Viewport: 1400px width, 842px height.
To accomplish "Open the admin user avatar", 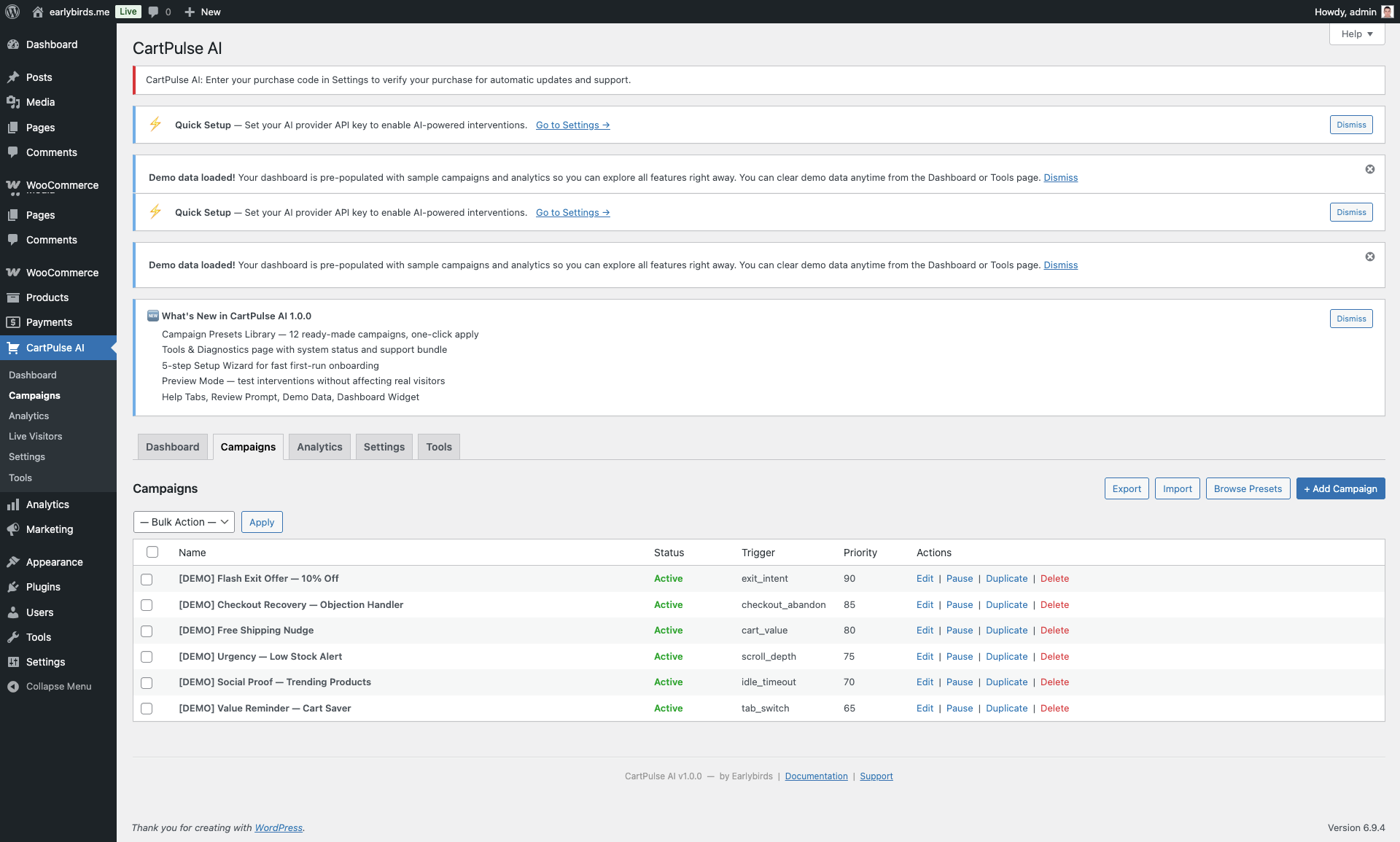I will (x=1387, y=12).
